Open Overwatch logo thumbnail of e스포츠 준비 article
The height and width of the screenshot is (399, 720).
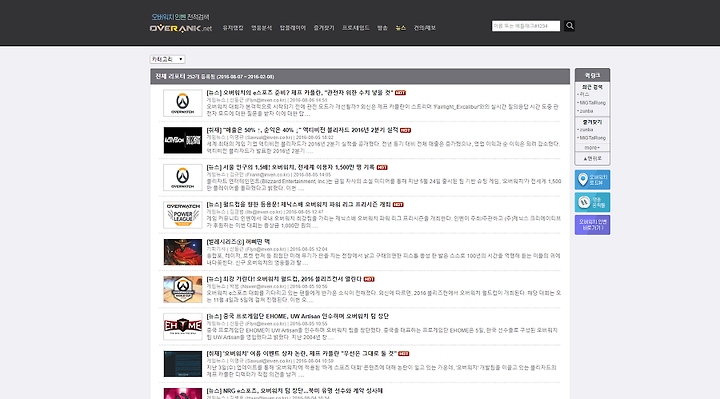click(183, 103)
